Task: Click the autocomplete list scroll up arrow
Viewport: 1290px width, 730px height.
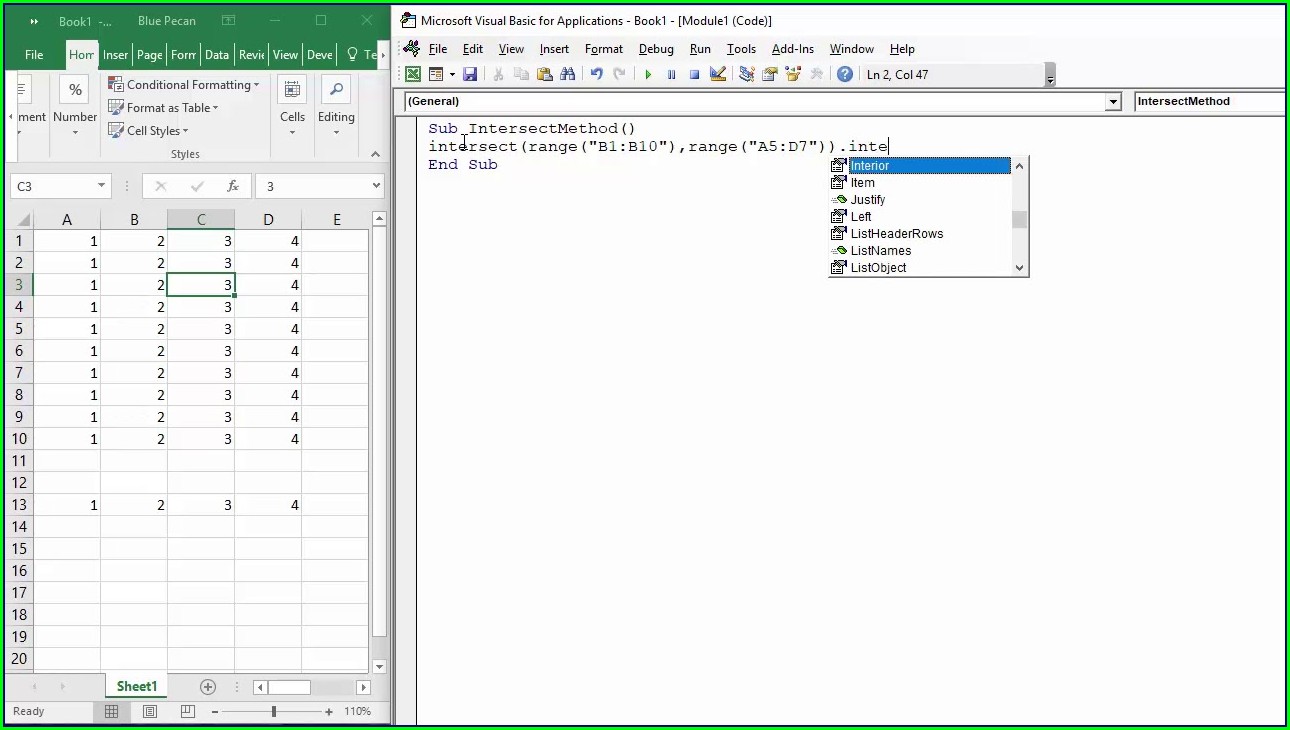Action: point(1019,166)
